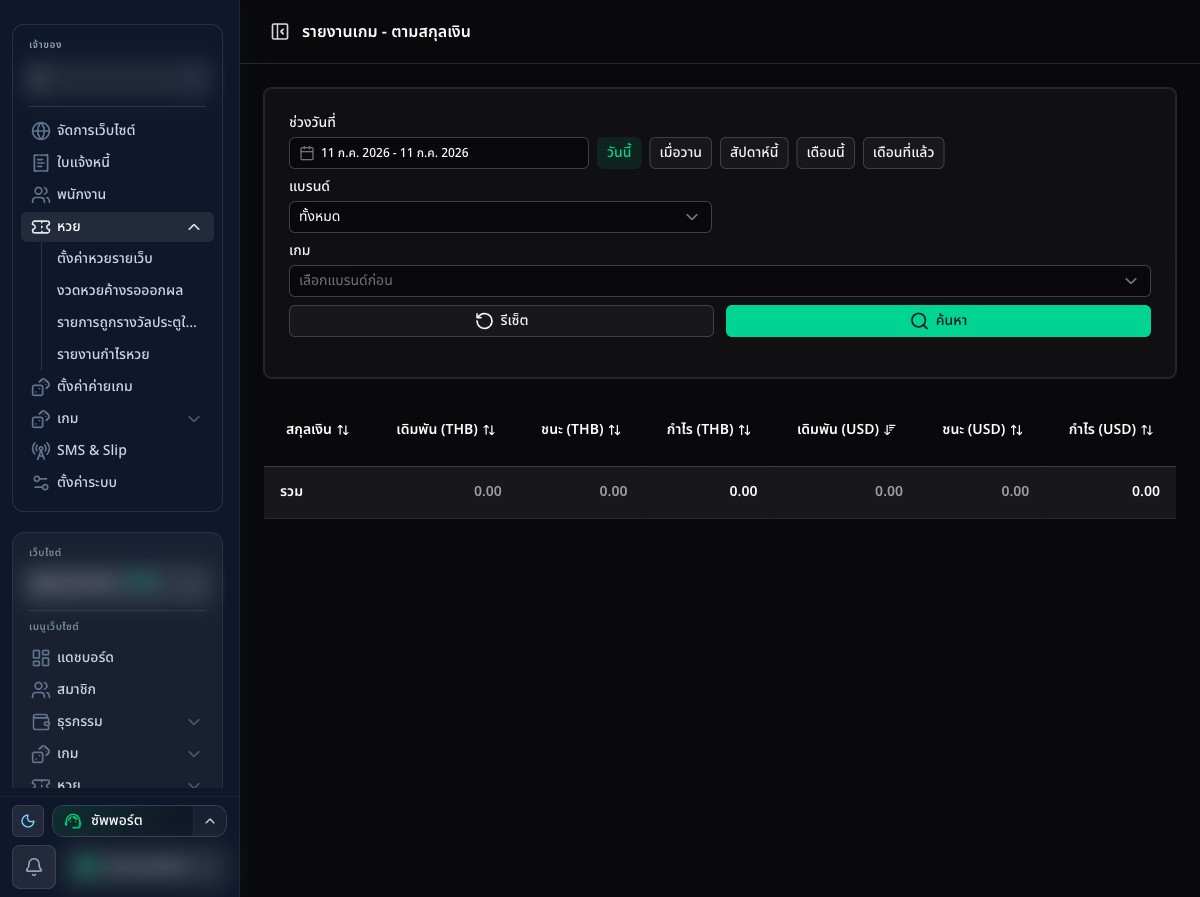Sort the table by สกุลเงิน column
Image resolution: width=1200 pixels, height=897 pixels.
[x=317, y=429]
